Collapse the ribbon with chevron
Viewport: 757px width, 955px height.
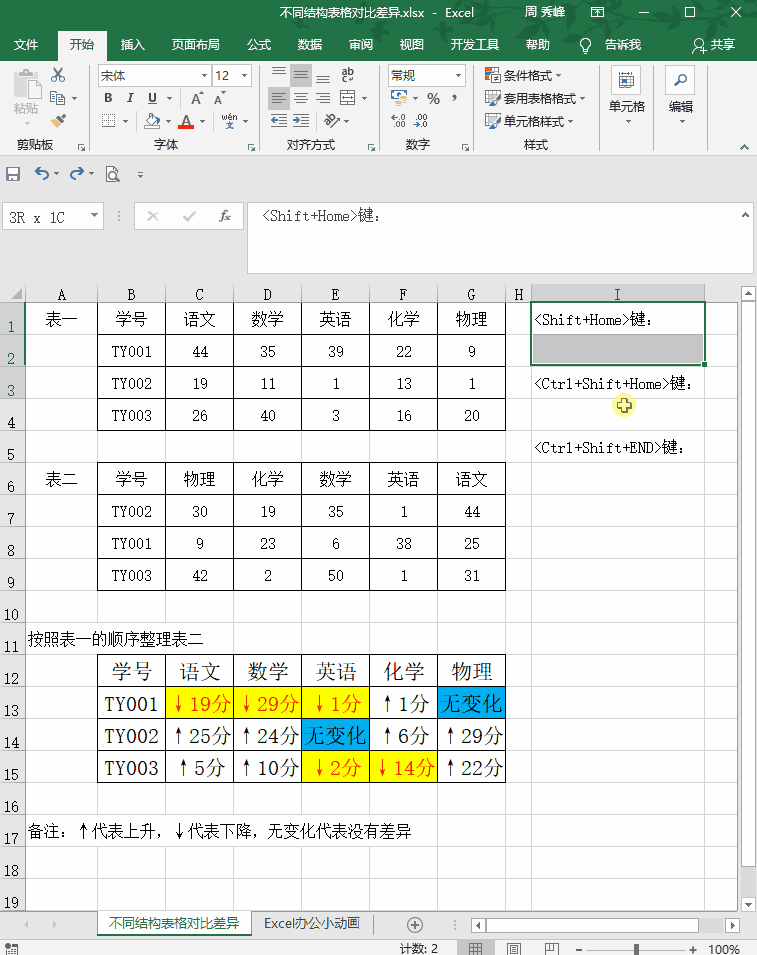[x=744, y=147]
